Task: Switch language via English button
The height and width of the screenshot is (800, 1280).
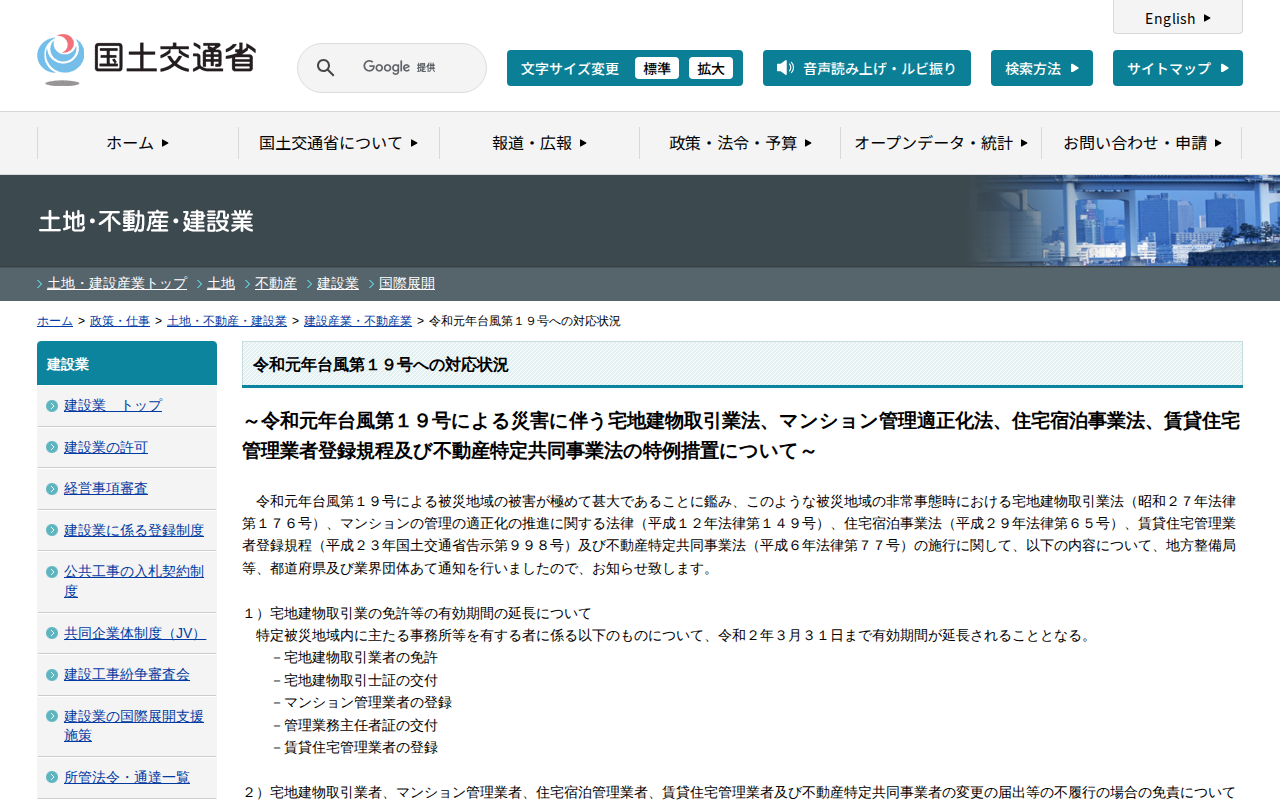Action: (x=1178, y=18)
